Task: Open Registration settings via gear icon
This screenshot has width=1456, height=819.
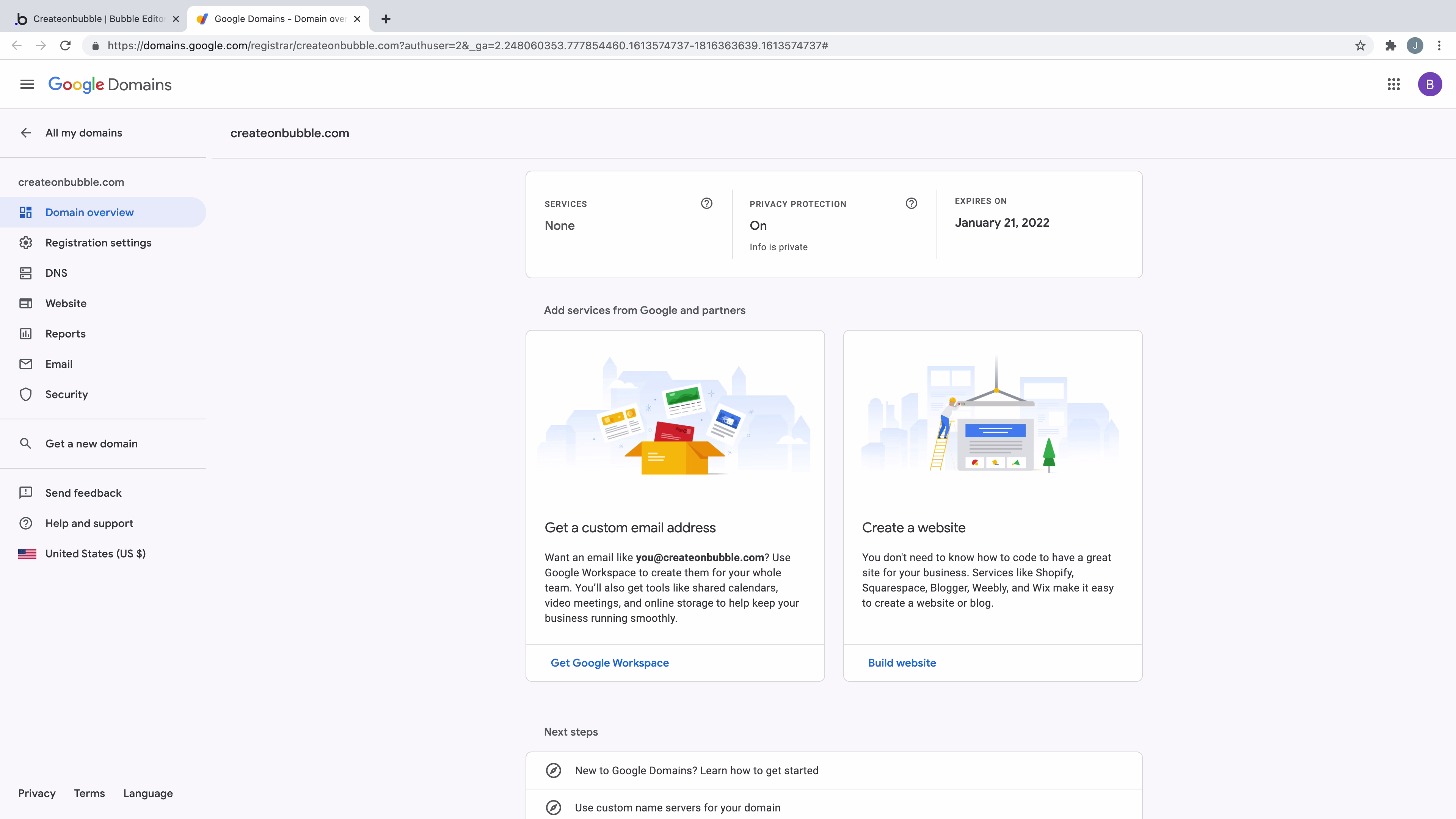Action: pos(26,243)
